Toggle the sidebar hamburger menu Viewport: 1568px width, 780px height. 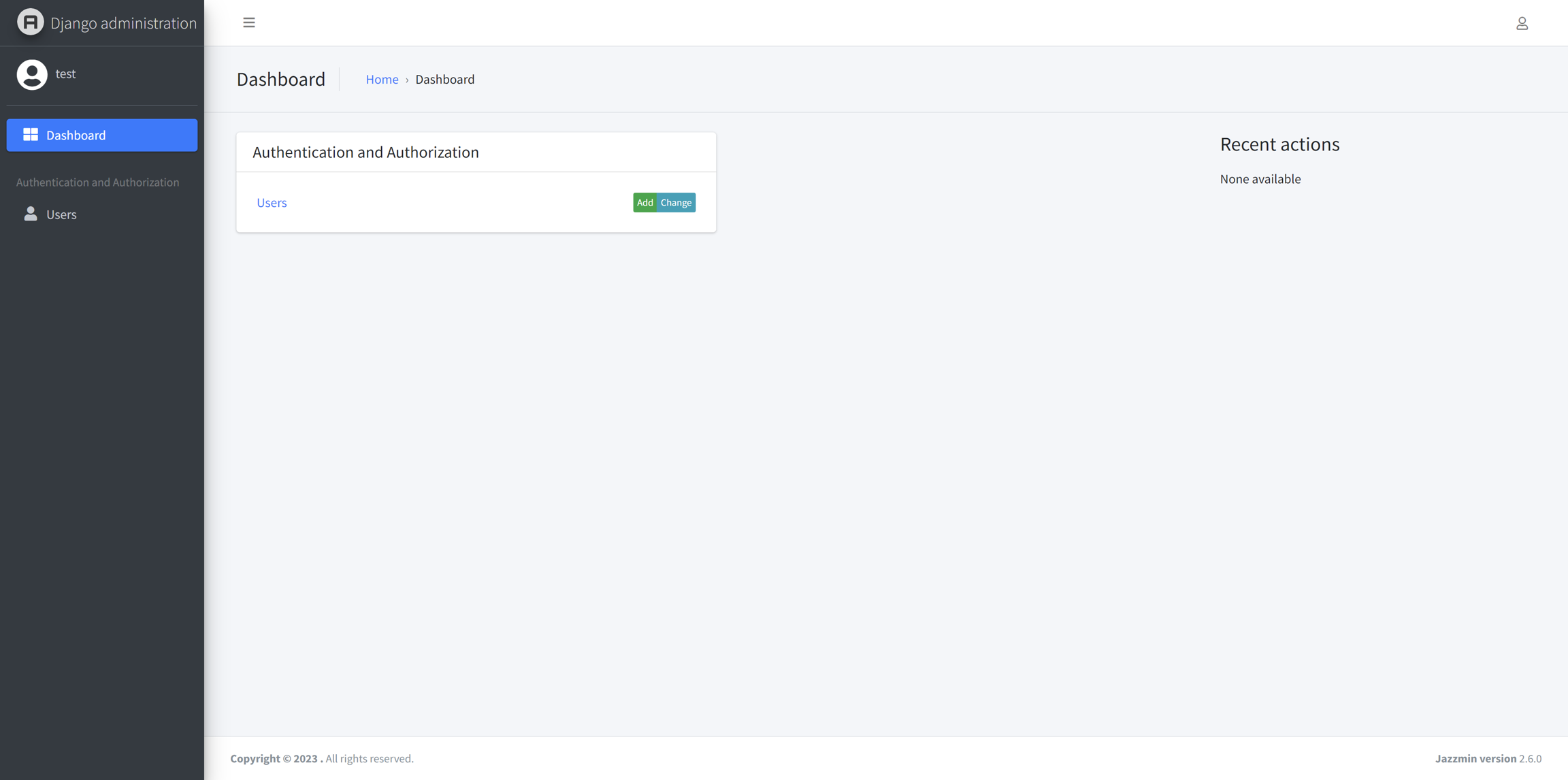[x=249, y=22]
